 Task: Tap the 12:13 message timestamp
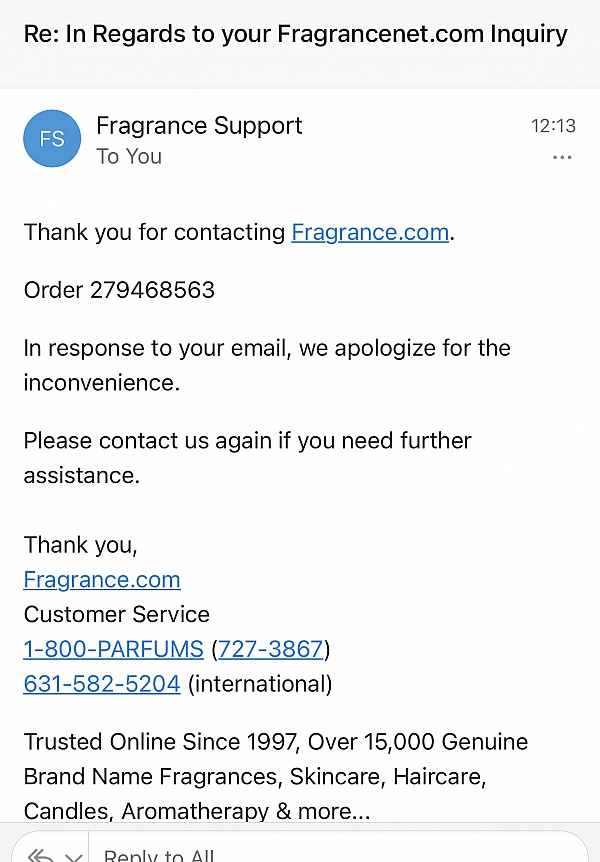pos(553,126)
